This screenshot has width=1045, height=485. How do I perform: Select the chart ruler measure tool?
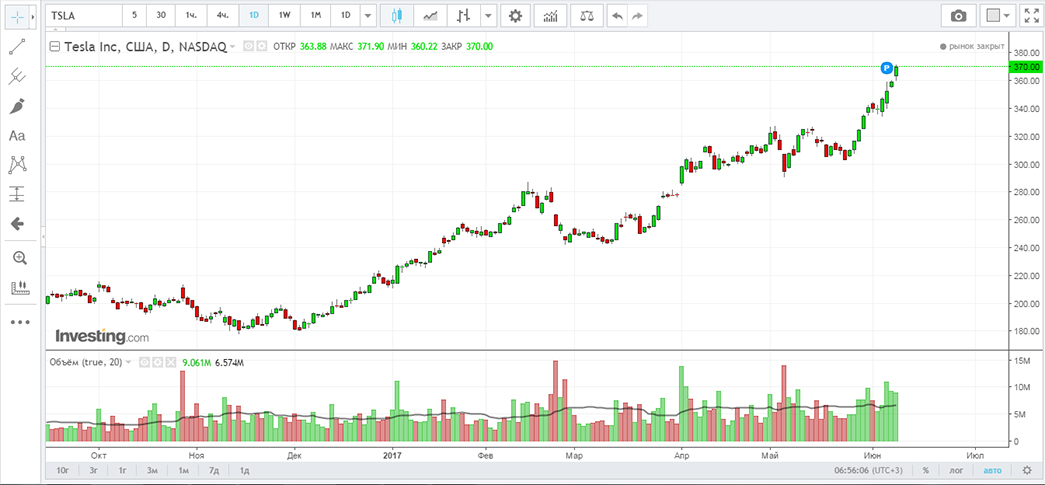coord(19,288)
